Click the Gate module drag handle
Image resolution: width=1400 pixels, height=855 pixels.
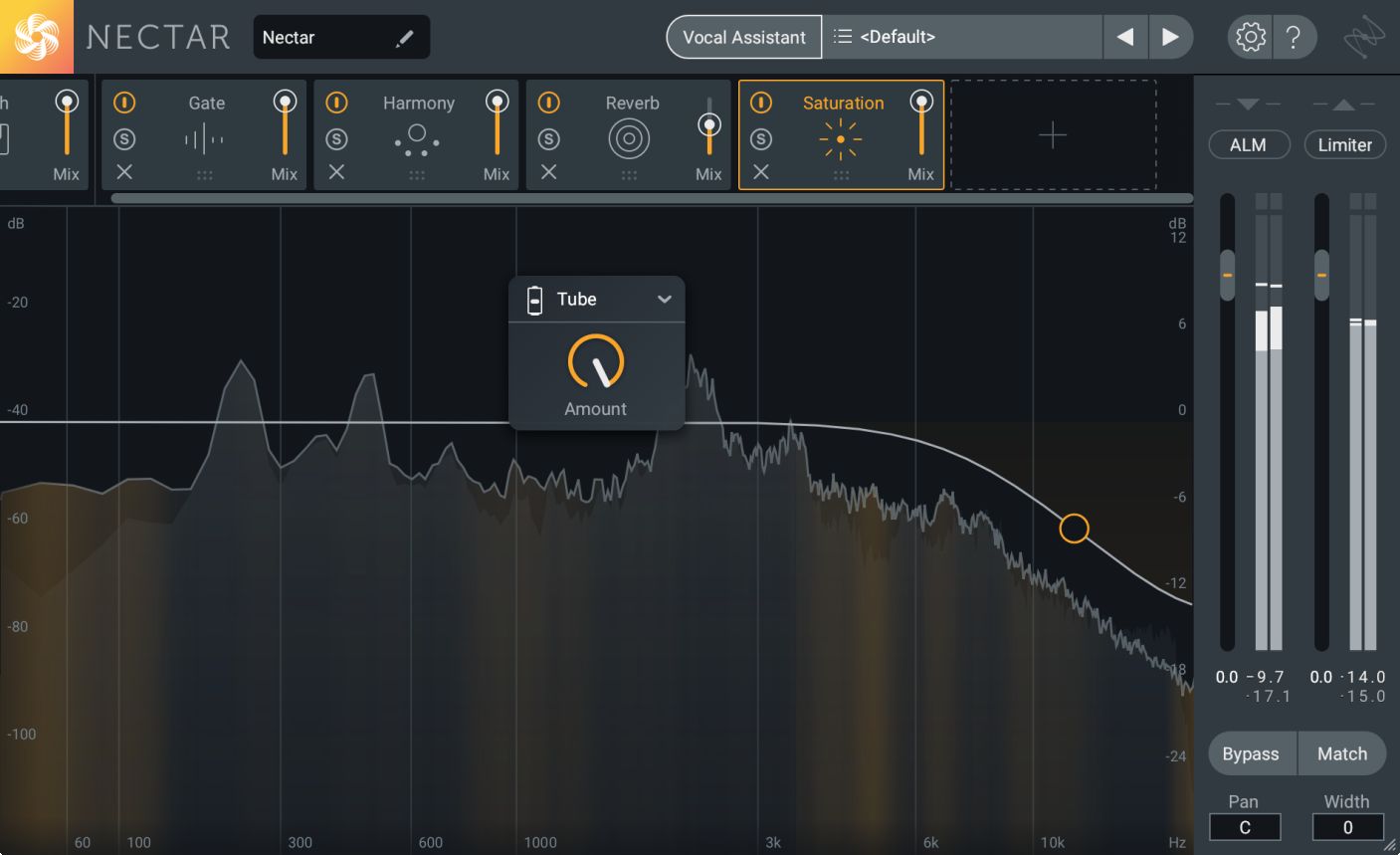tap(204, 175)
